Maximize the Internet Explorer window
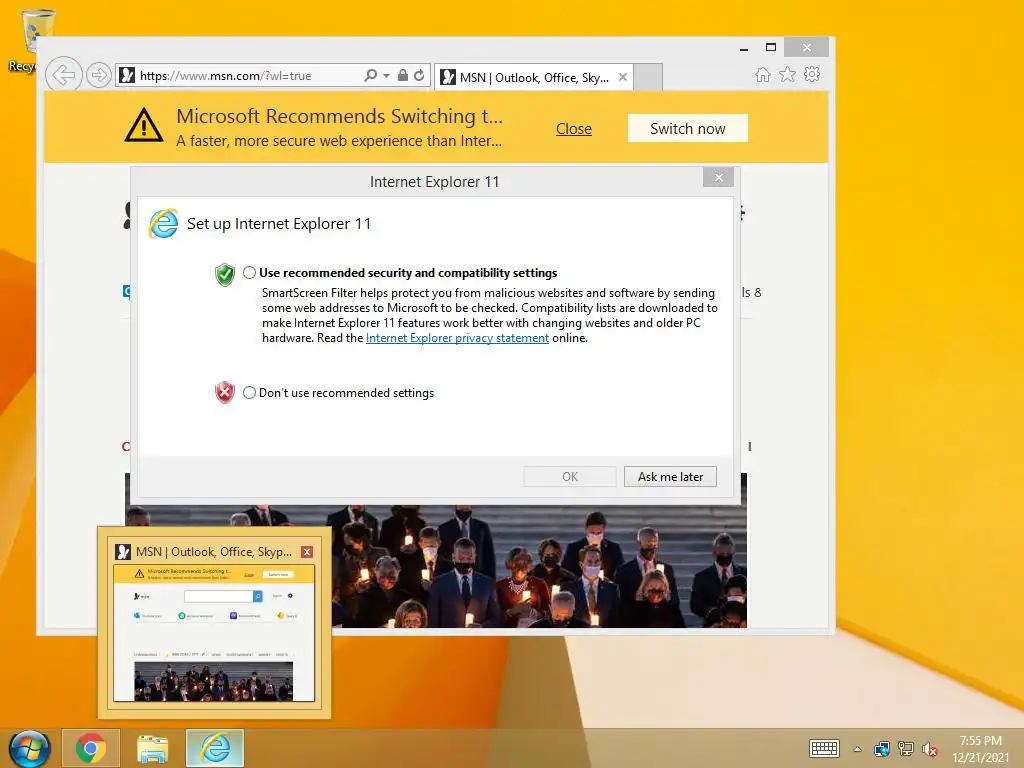The height and width of the screenshot is (768, 1024). coord(771,47)
